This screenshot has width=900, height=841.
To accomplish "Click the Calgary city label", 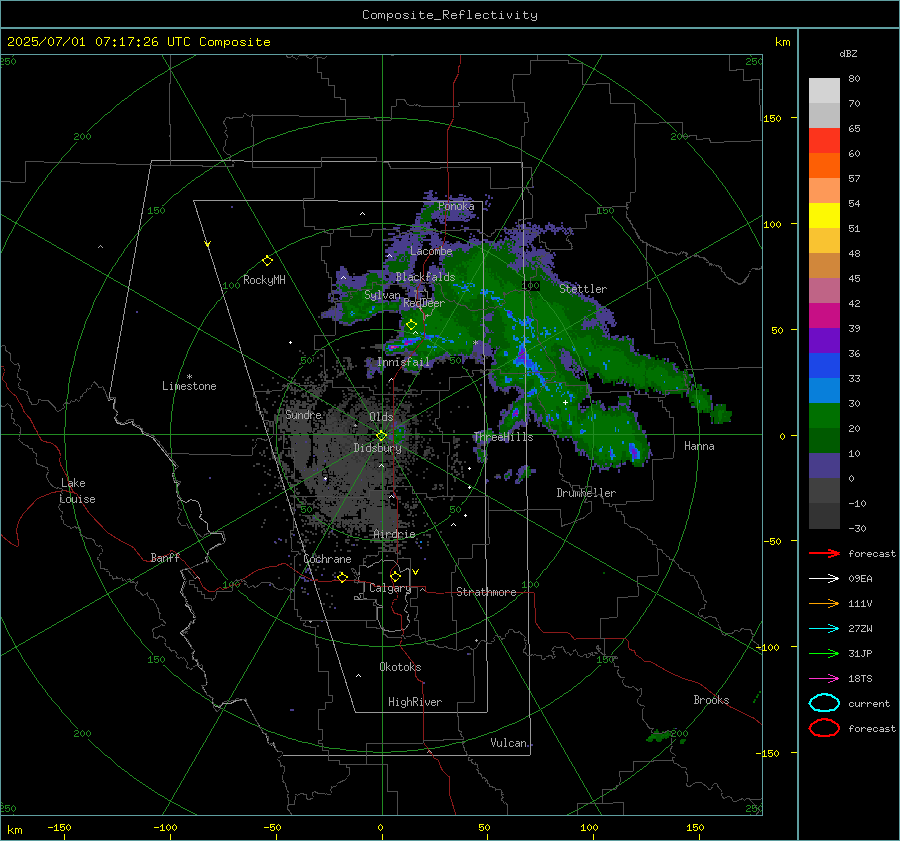I will [390, 588].
